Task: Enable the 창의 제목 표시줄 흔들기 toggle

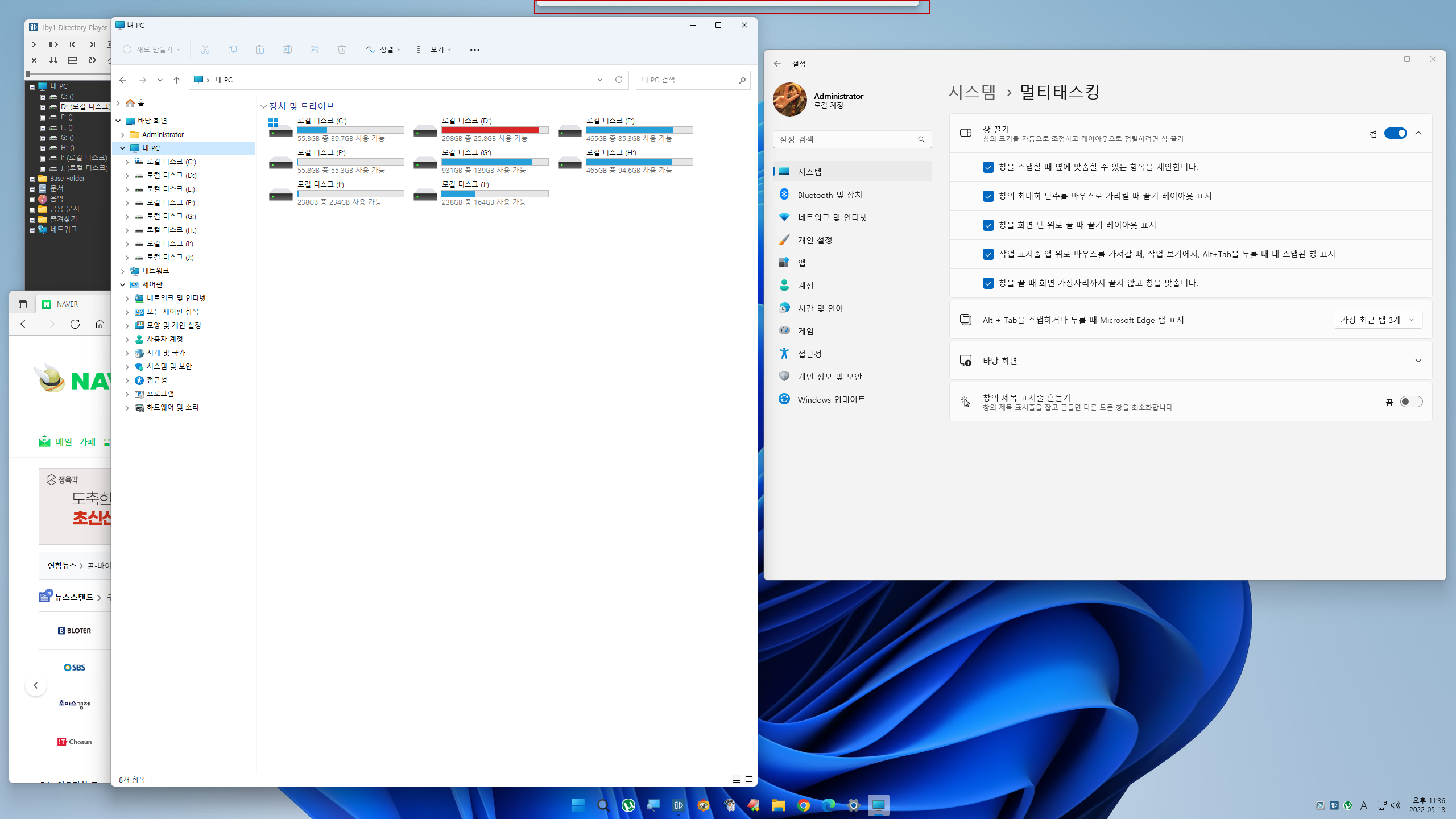Action: (1411, 402)
